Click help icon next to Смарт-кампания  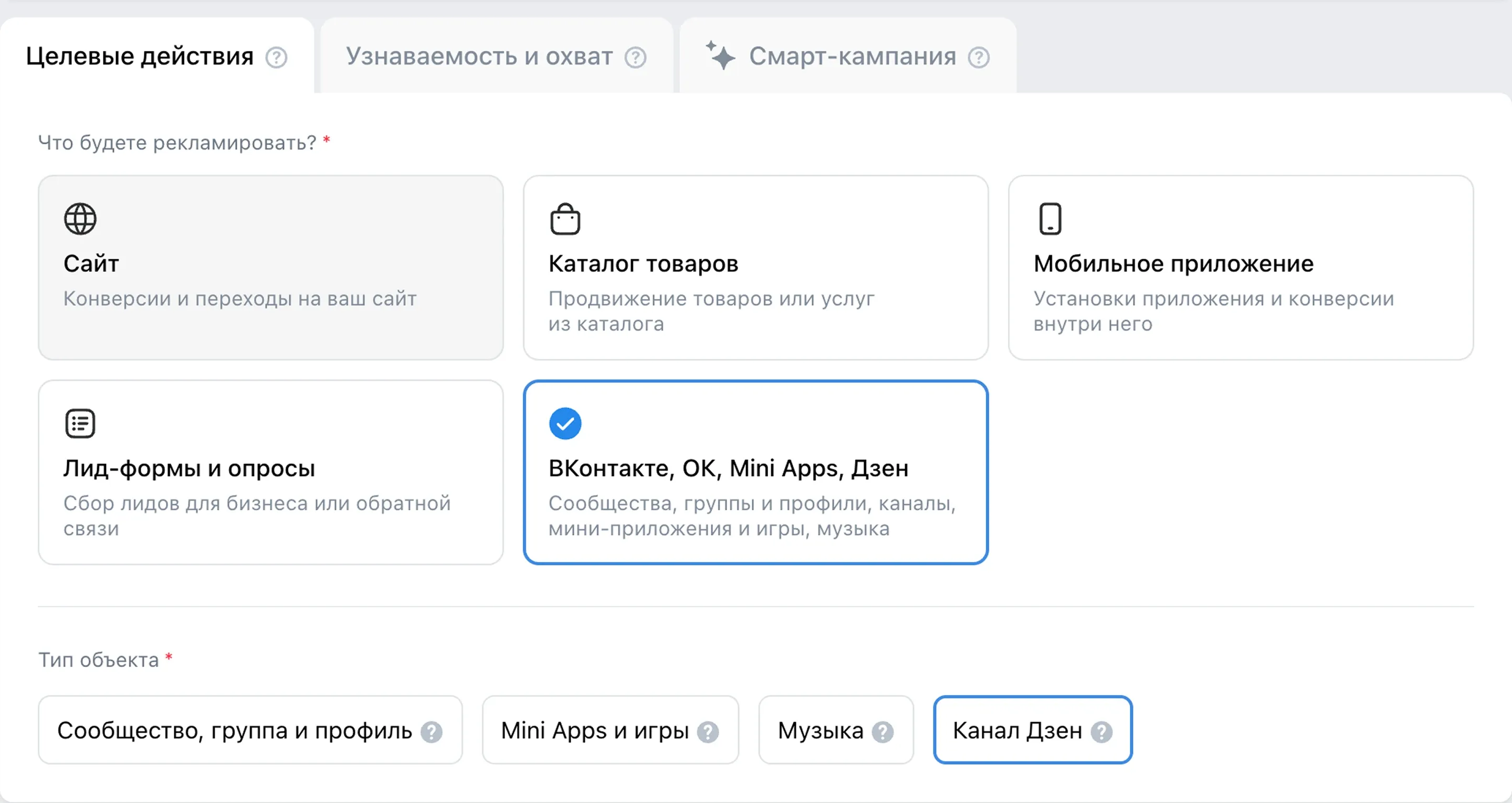click(979, 58)
